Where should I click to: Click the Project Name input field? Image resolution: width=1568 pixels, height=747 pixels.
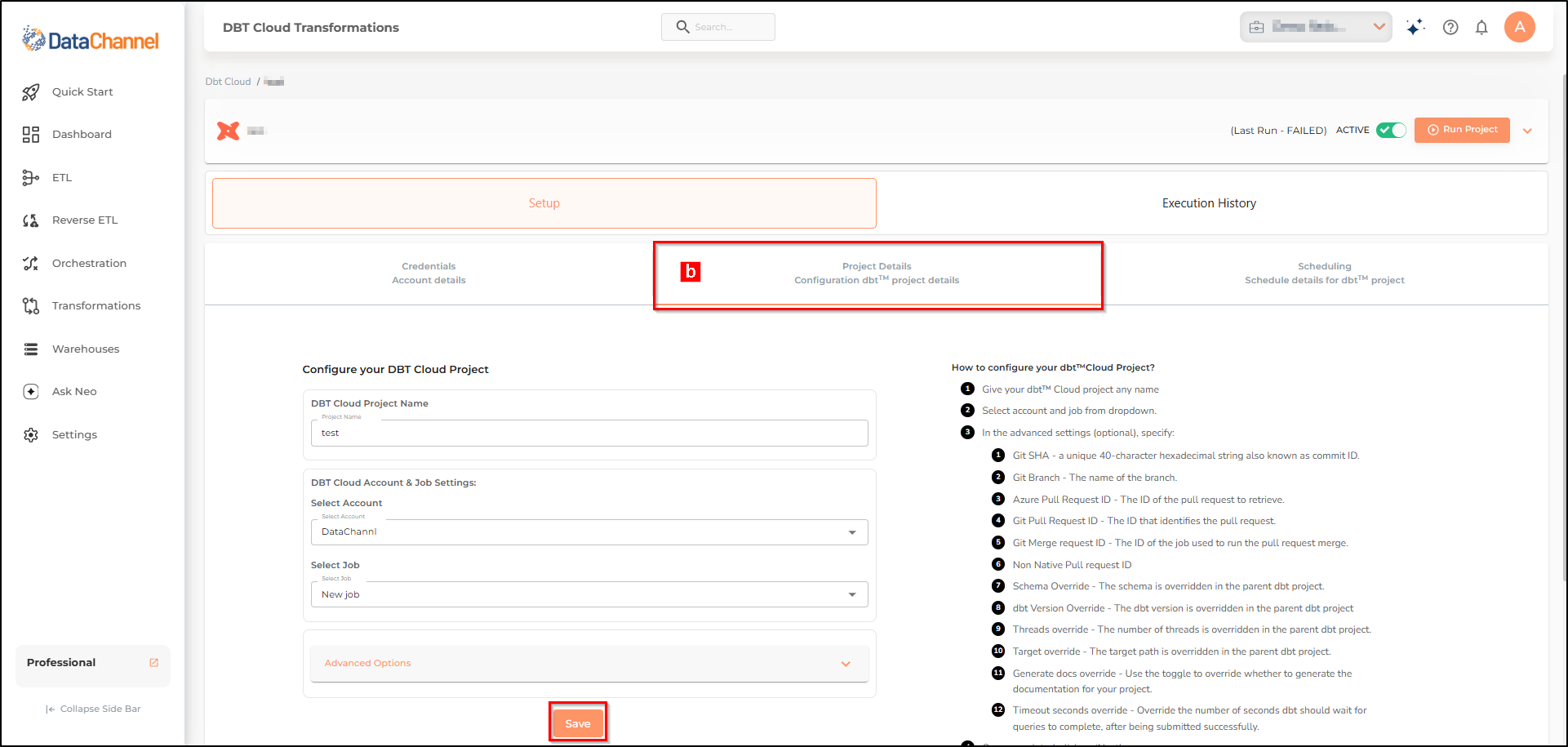pos(589,434)
